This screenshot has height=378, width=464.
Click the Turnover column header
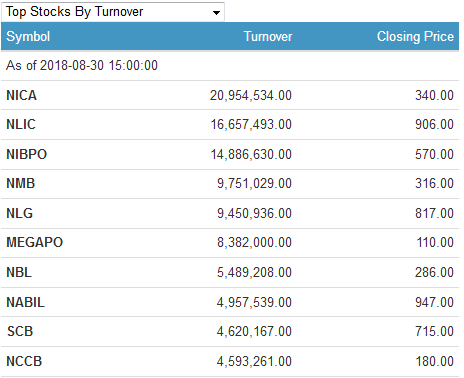click(x=268, y=36)
